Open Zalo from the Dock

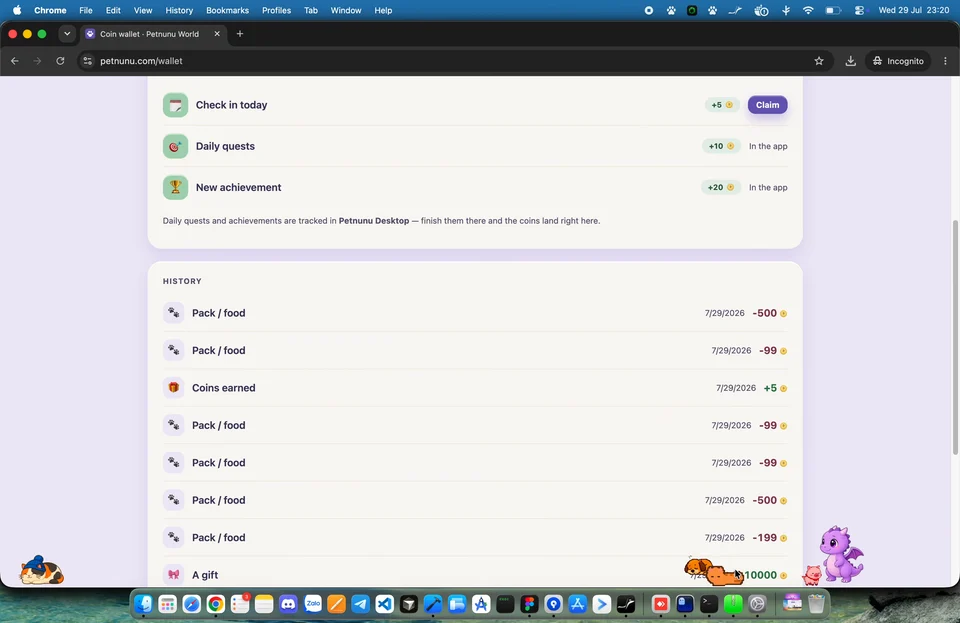pyautogui.click(x=313, y=604)
